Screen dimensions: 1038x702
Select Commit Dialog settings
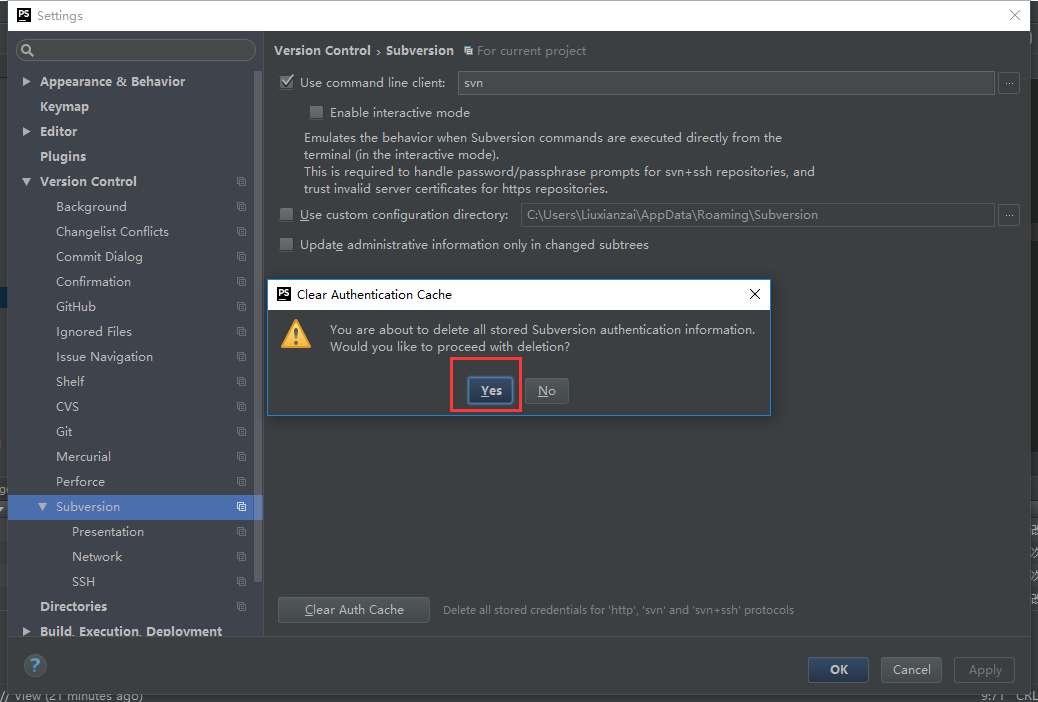tap(99, 256)
